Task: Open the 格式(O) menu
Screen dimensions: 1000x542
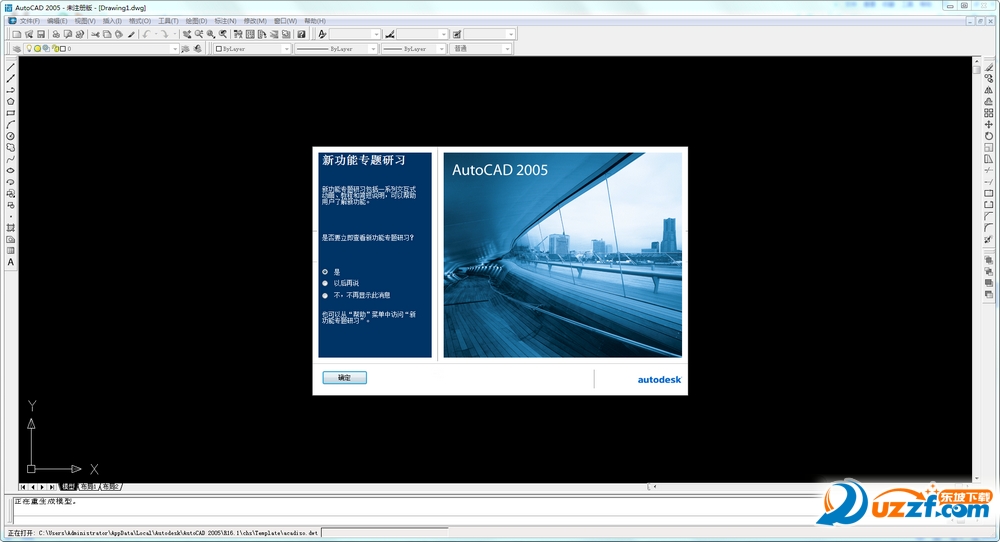Action: pos(140,21)
